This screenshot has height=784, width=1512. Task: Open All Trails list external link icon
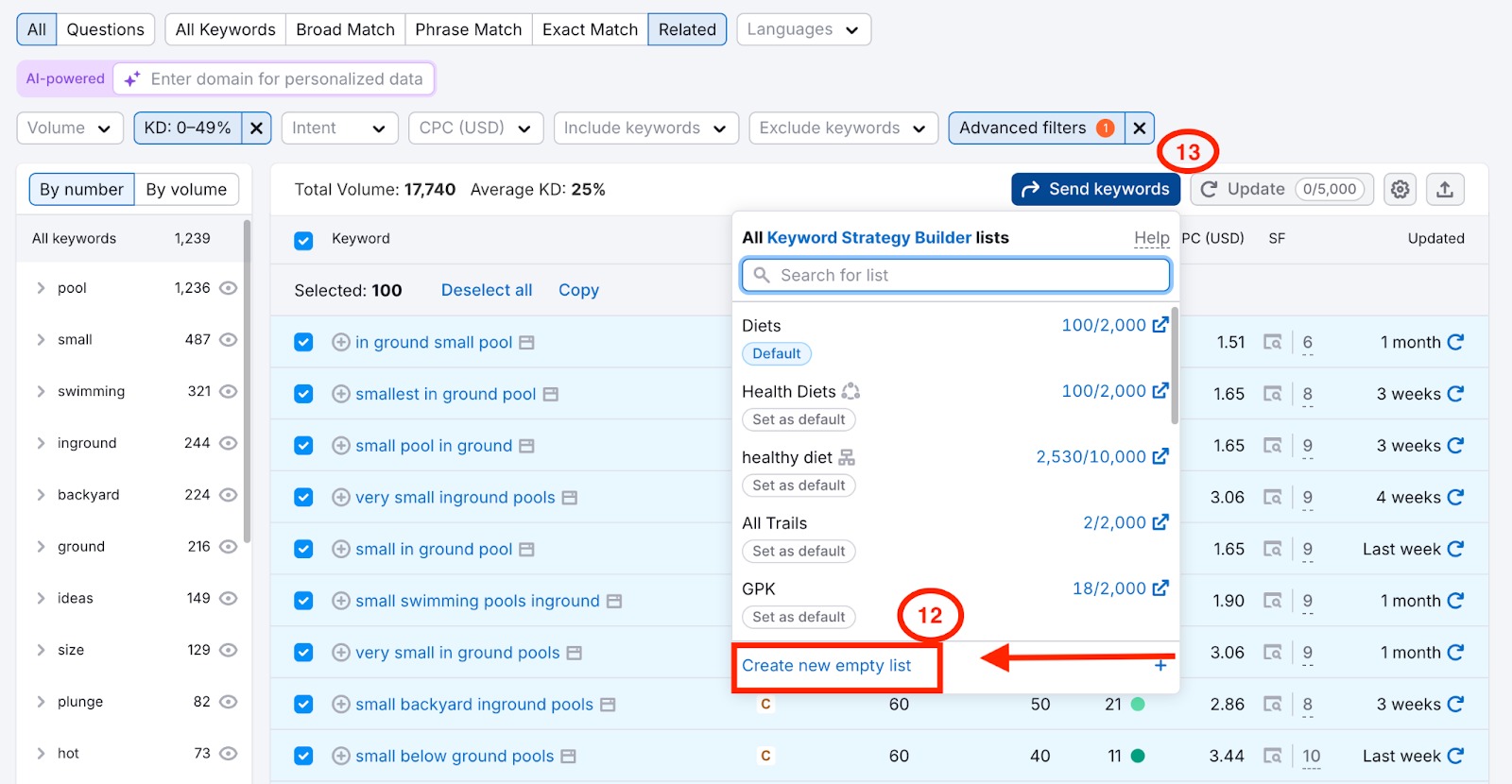pos(1160,522)
